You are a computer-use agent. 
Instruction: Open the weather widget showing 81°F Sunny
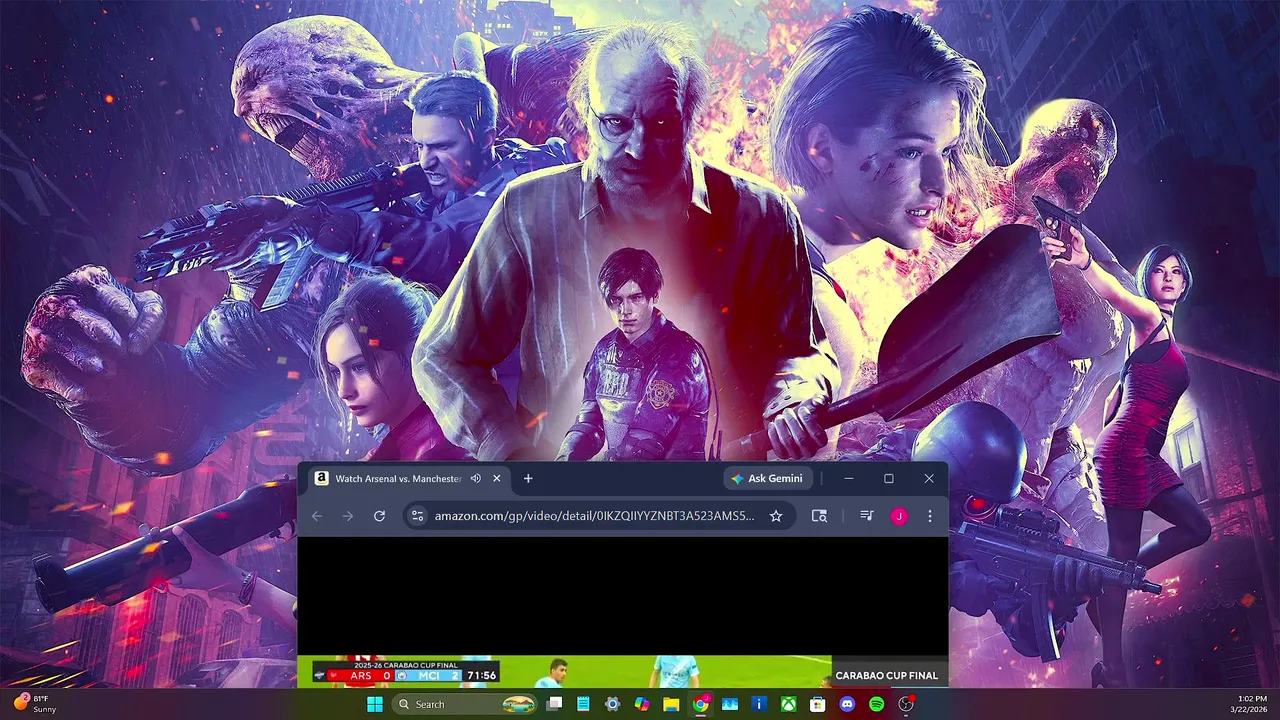coord(34,704)
